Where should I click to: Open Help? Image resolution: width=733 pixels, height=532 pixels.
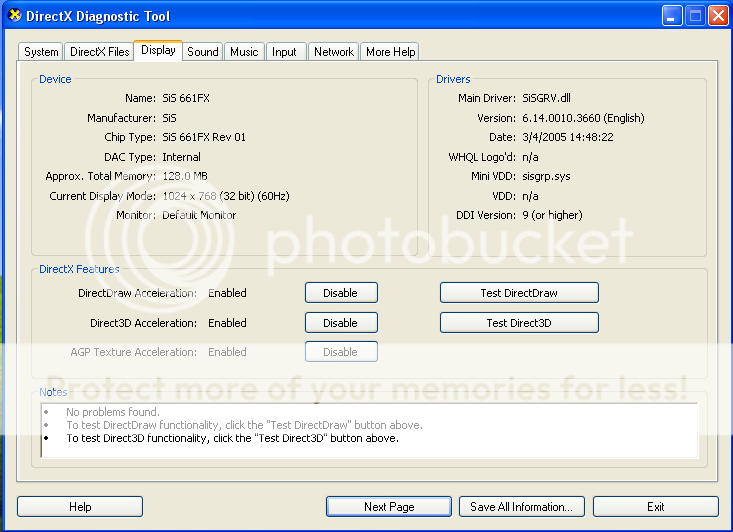click(80, 506)
